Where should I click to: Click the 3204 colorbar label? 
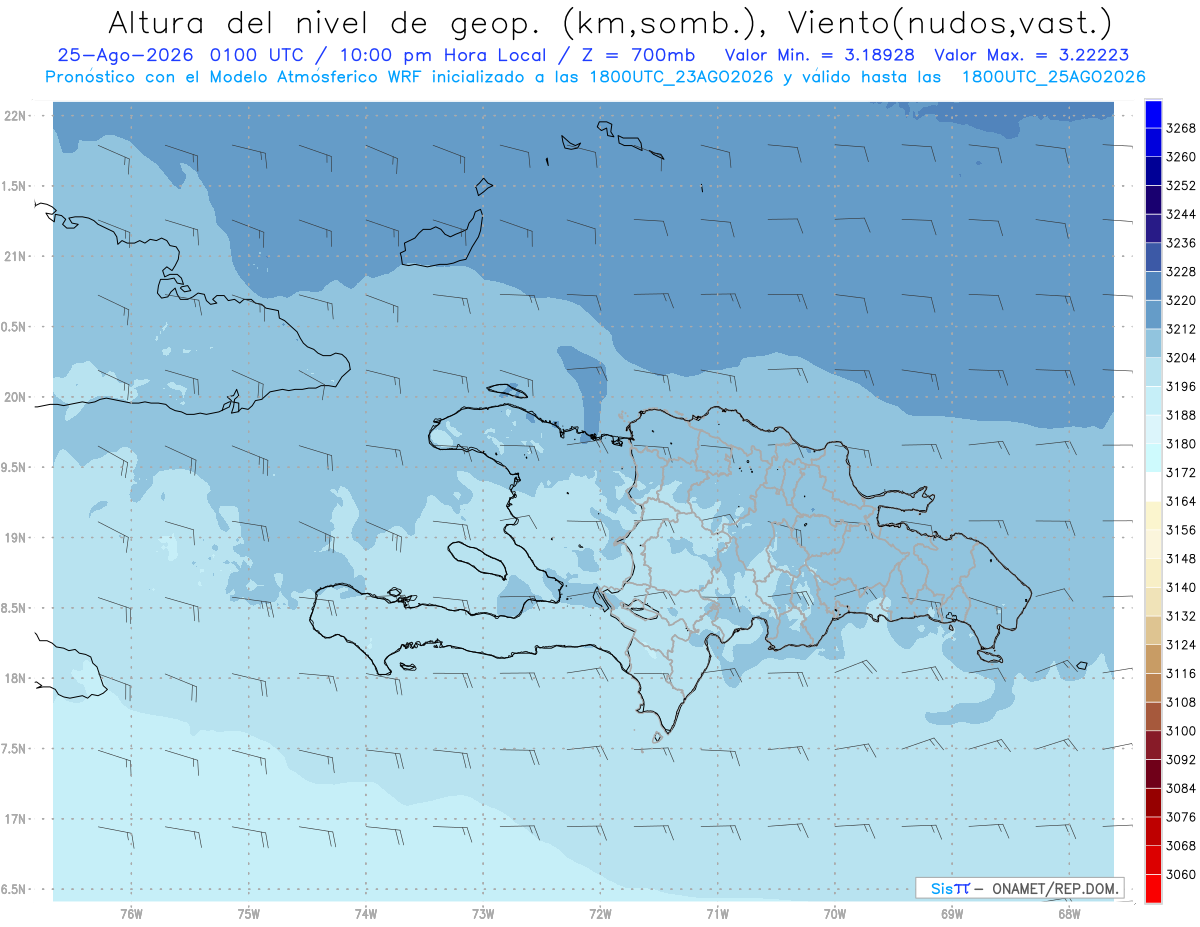click(1181, 358)
